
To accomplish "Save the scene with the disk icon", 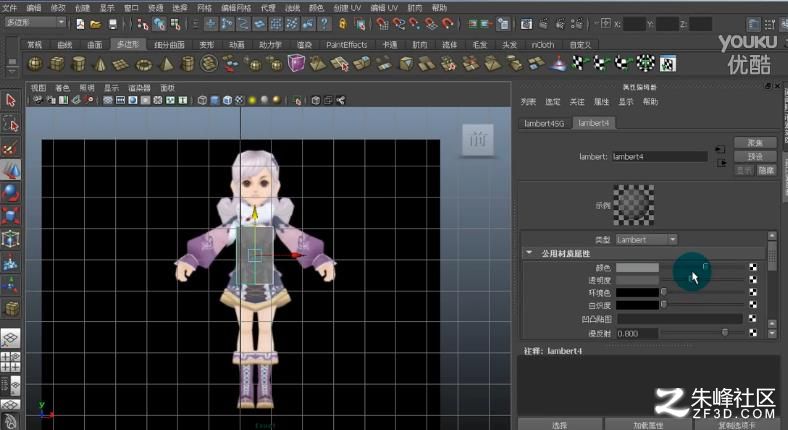I will point(113,24).
